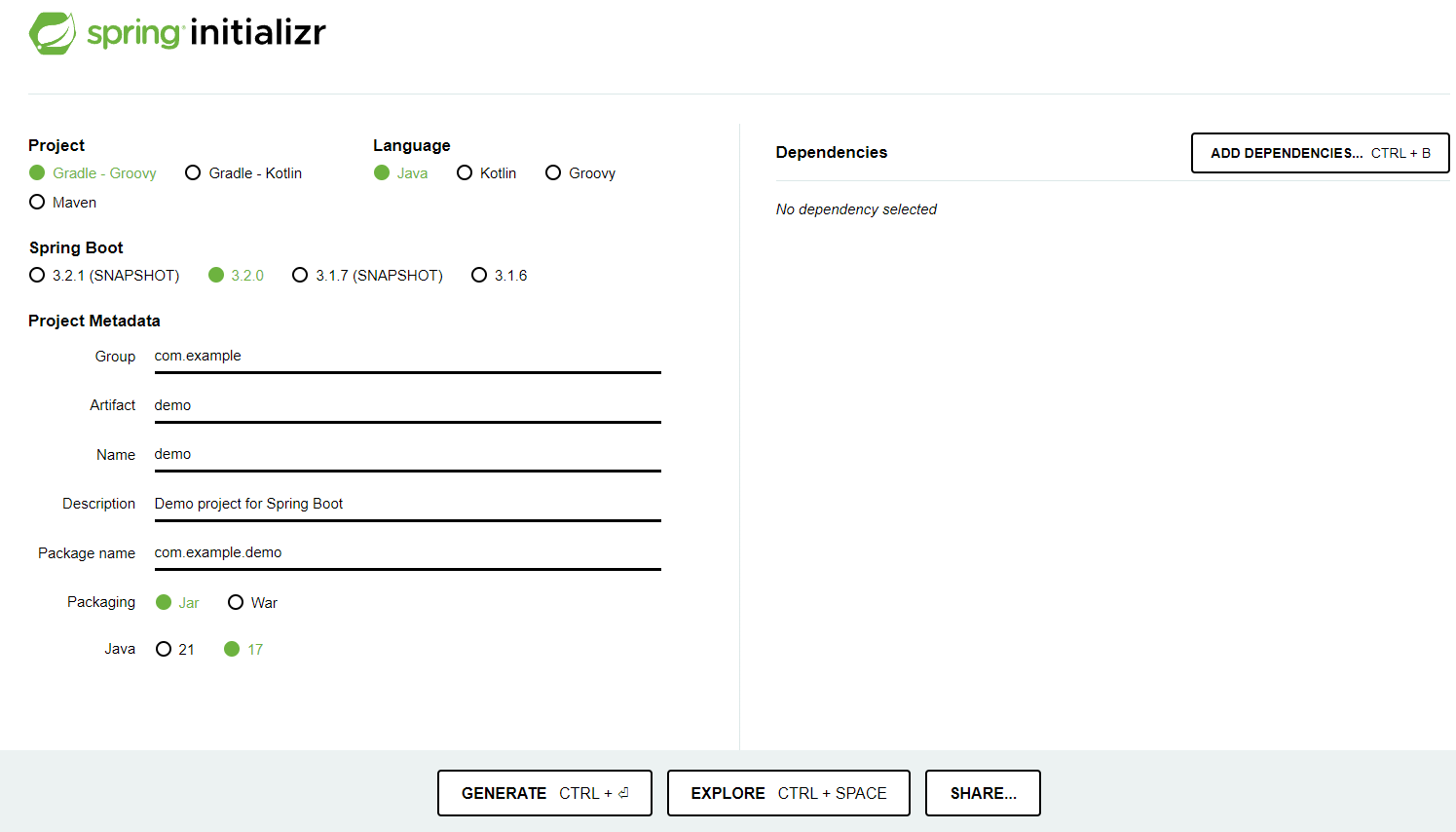Edit the Description field text
The width and height of the screenshot is (1456, 832).
(x=408, y=504)
